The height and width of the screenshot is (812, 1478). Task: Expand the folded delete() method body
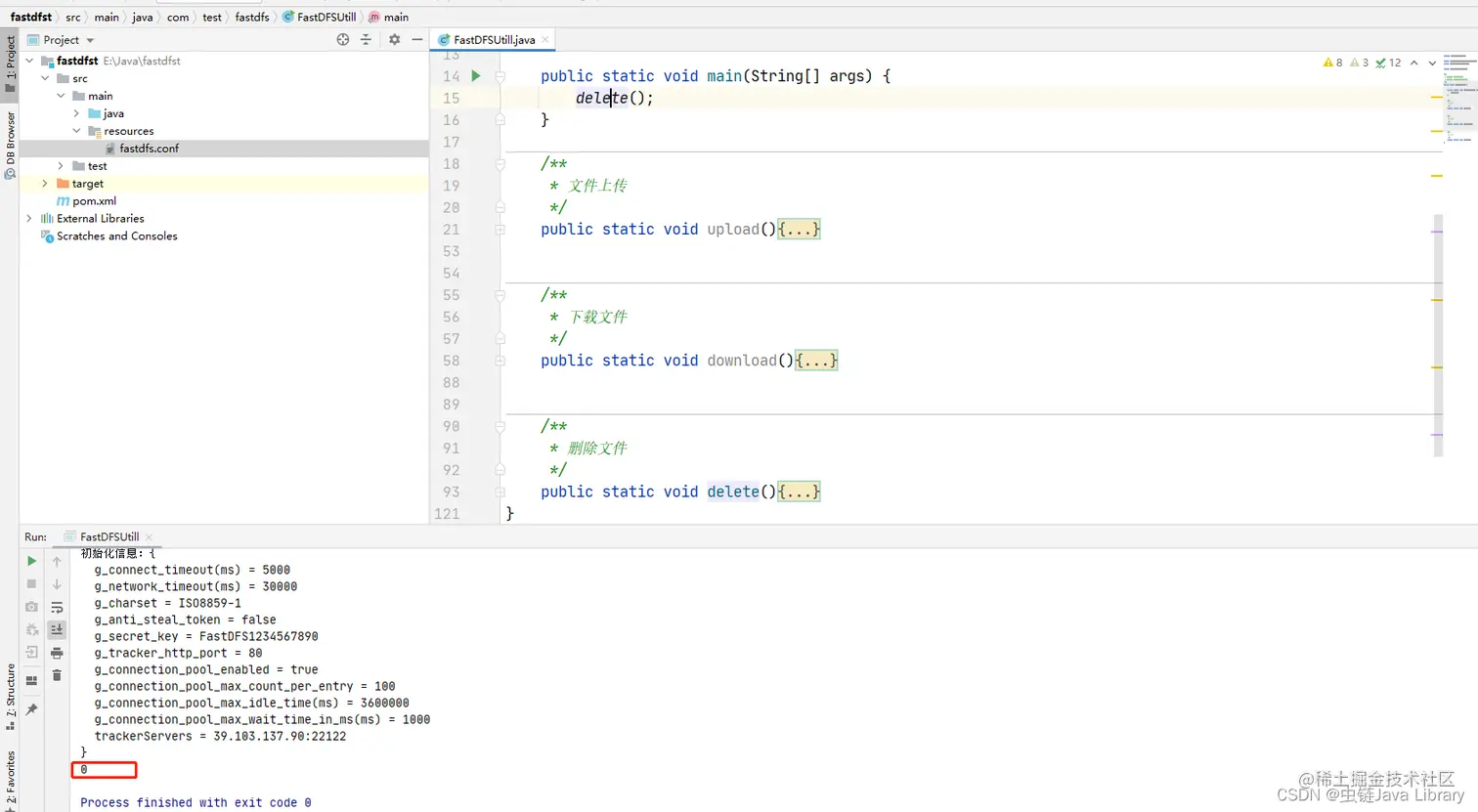(799, 491)
